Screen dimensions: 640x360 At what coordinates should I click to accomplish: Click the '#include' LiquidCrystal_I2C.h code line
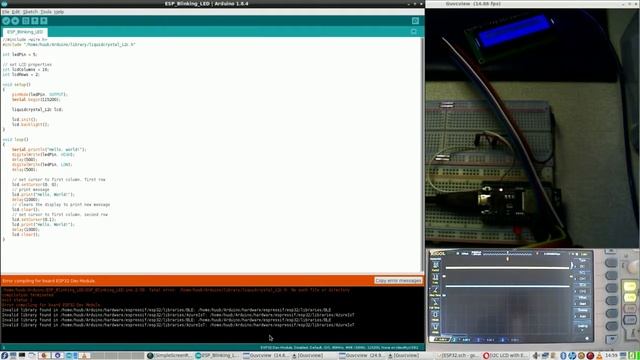pos(69,44)
